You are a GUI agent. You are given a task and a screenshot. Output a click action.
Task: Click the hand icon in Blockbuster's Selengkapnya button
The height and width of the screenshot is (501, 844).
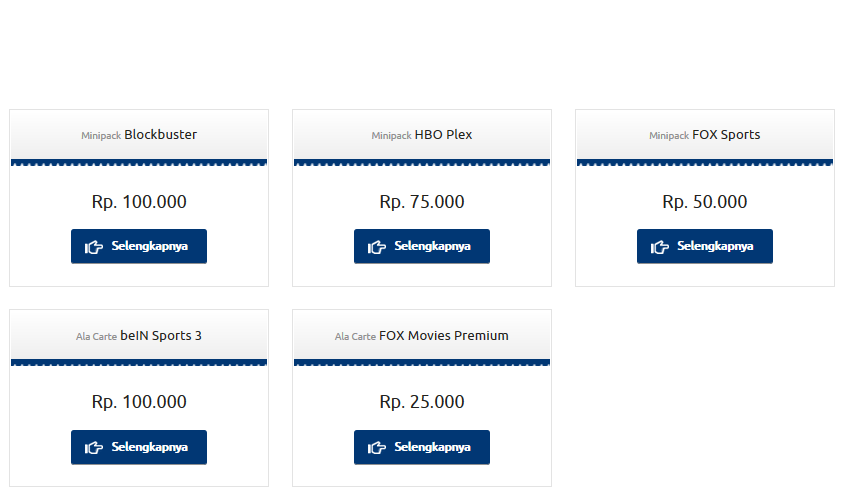click(x=94, y=247)
